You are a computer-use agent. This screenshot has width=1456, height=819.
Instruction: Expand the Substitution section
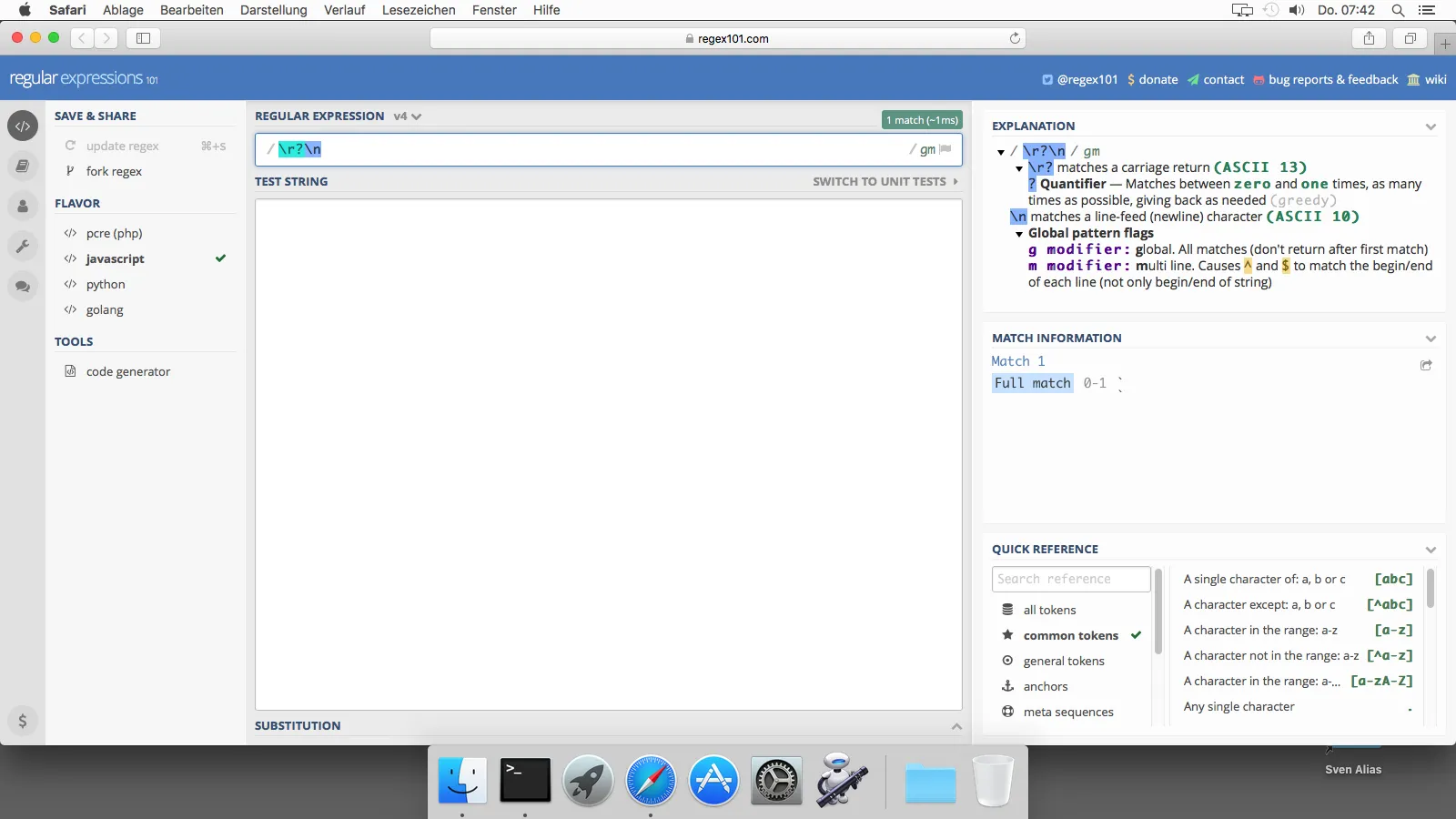coord(956,726)
